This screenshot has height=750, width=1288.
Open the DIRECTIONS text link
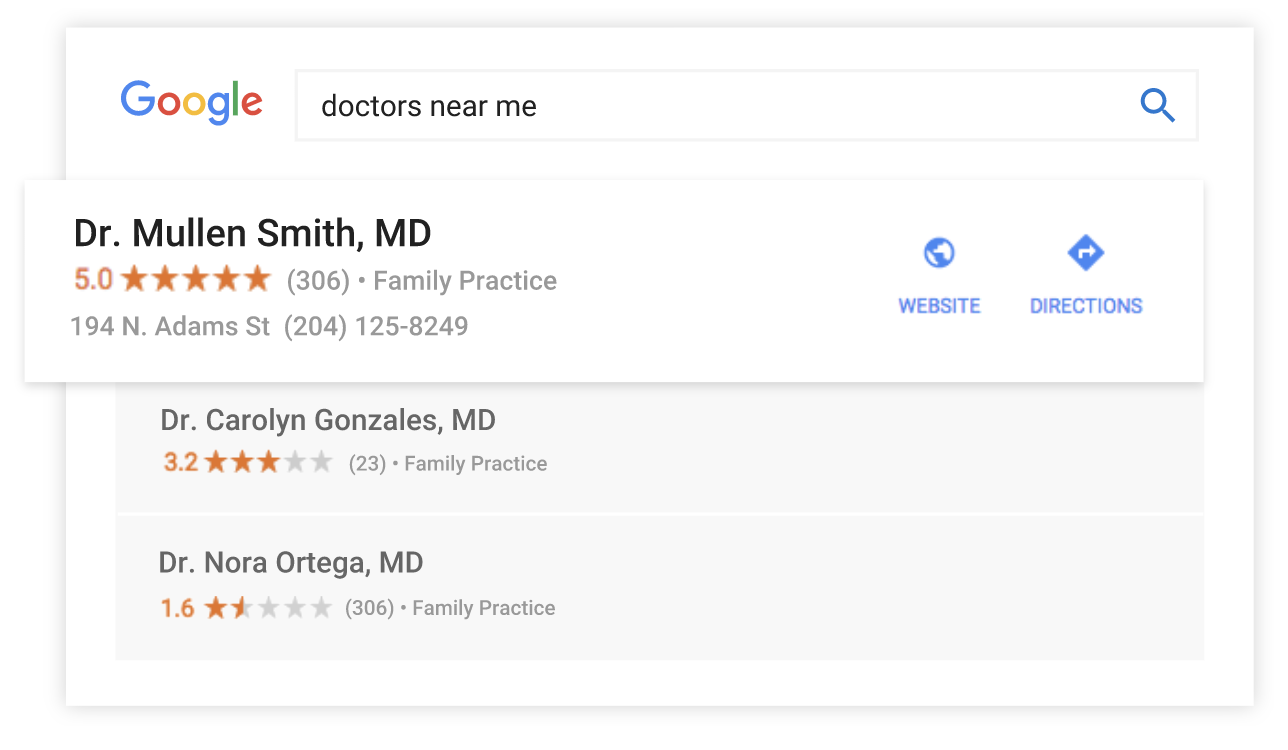click(x=1086, y=306)
